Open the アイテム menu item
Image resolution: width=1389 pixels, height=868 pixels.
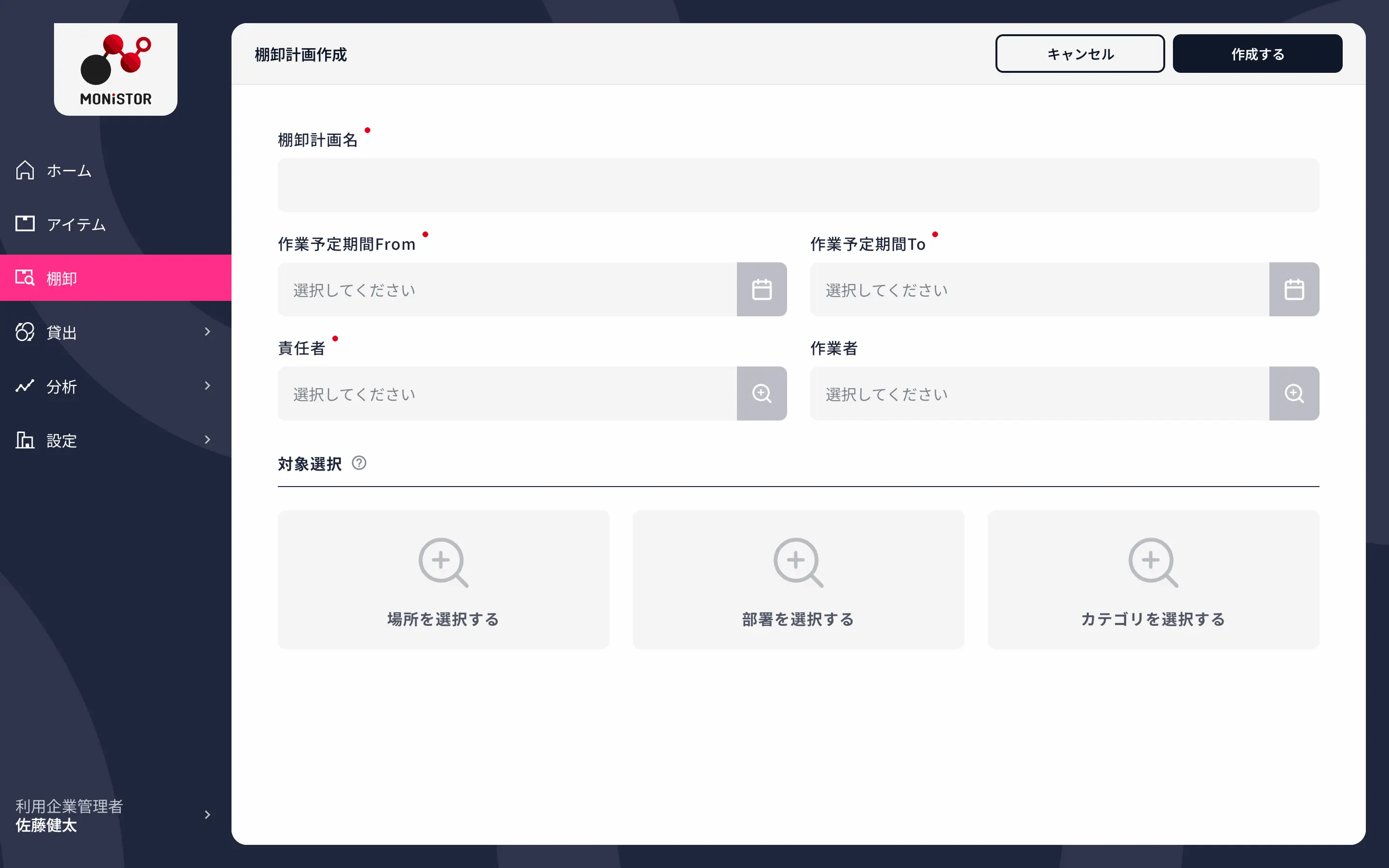click(x=115, y=223)
